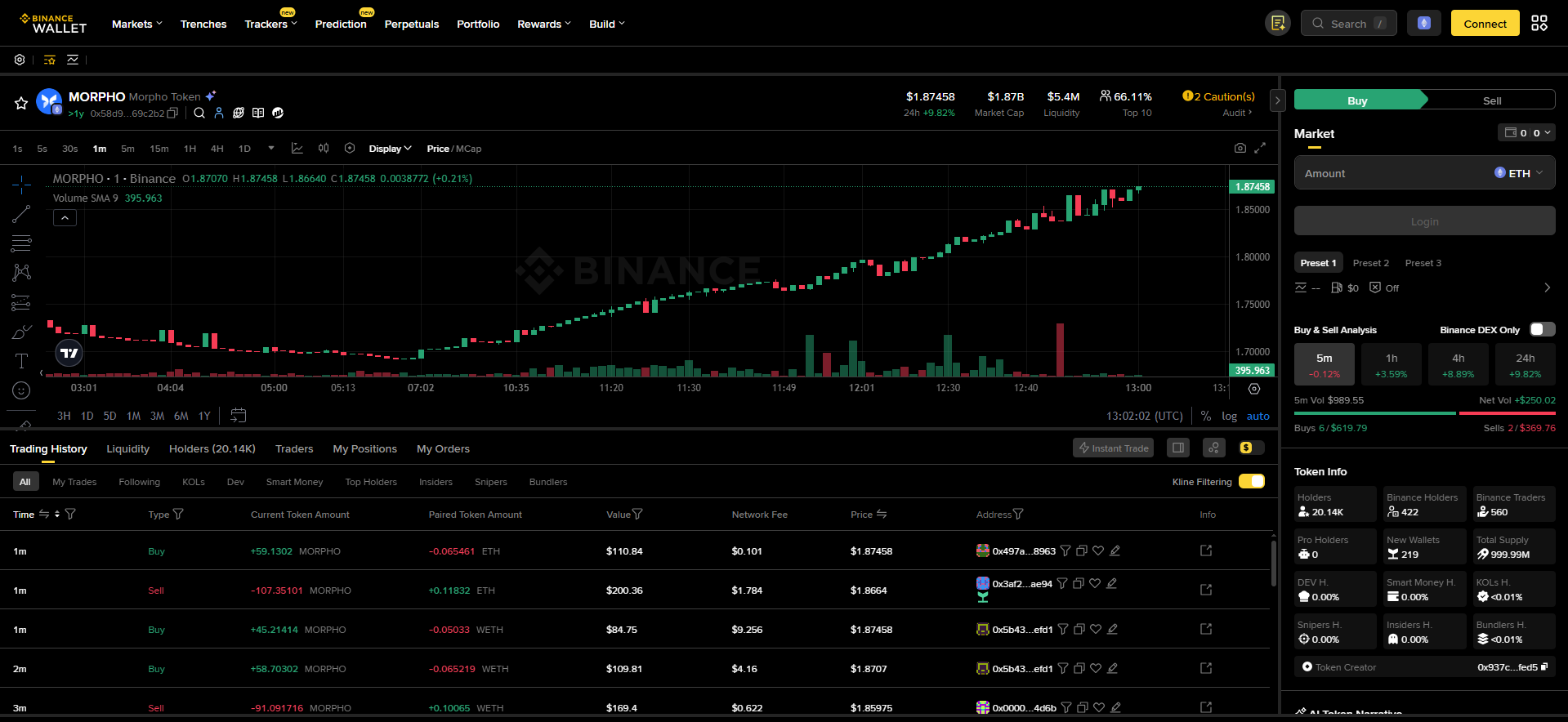This screenshot has width=1568, height=722.
Task: Filter the Type column
Action: pos(178,514)
